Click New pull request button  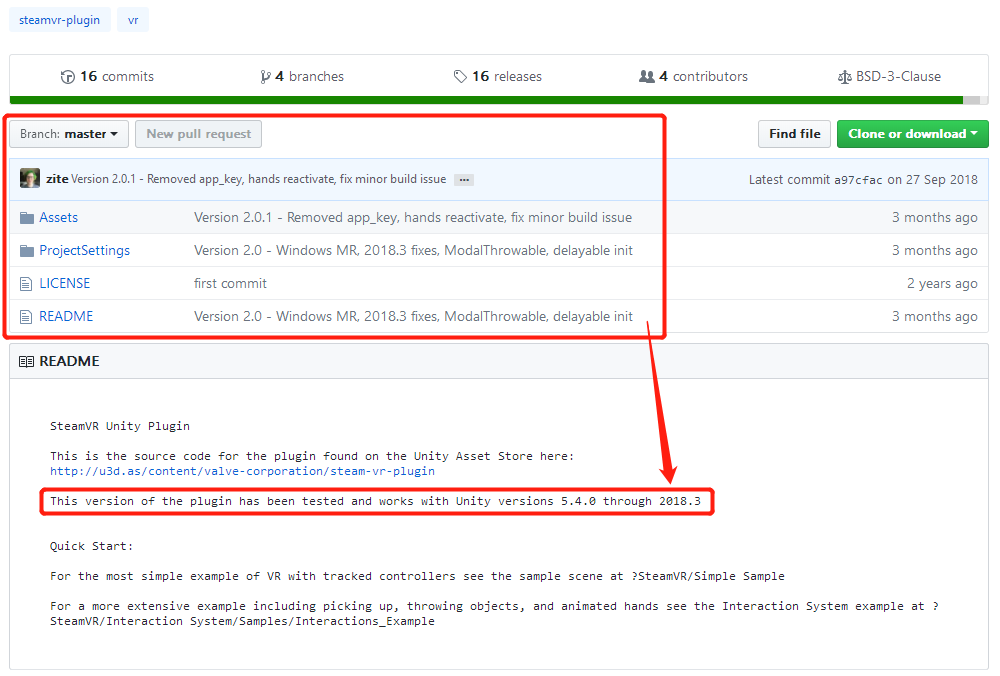point(198,134)
